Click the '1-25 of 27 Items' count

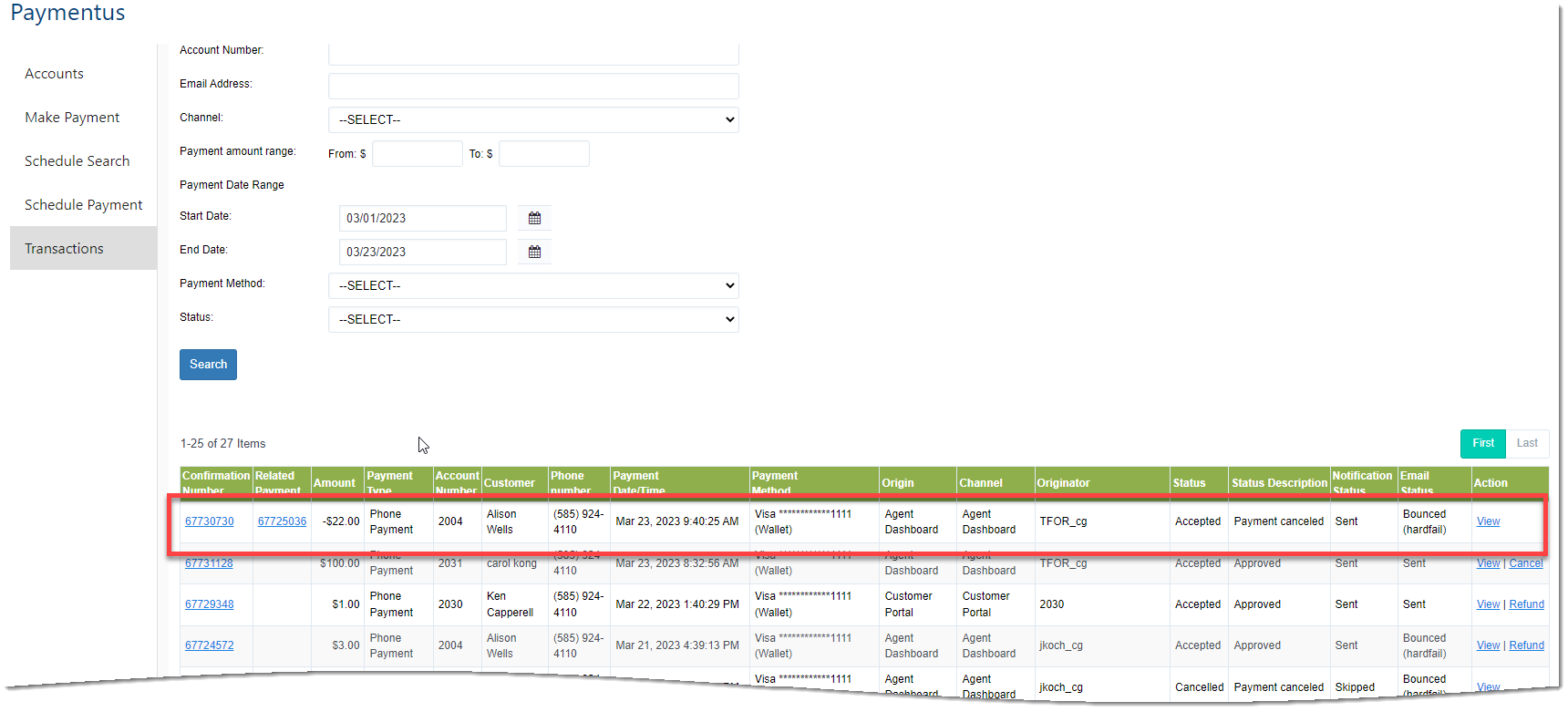(222, 444)
